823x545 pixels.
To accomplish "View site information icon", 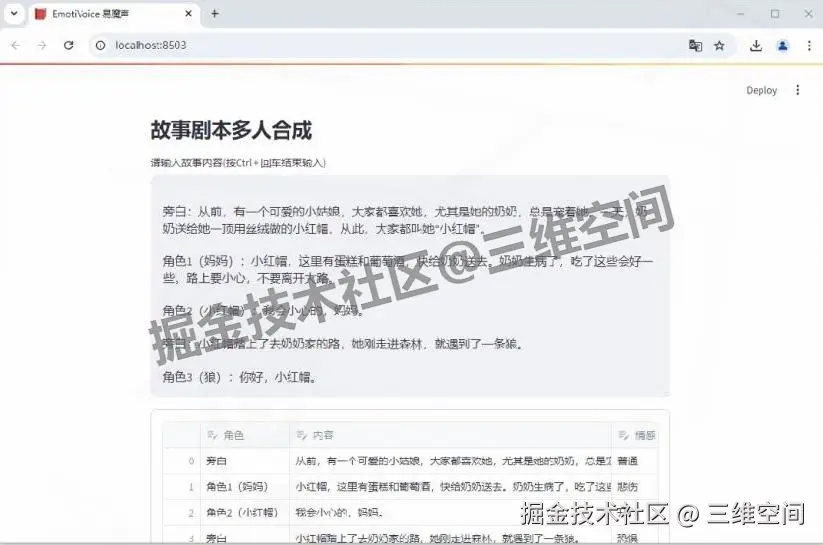I will pos(100,46).
